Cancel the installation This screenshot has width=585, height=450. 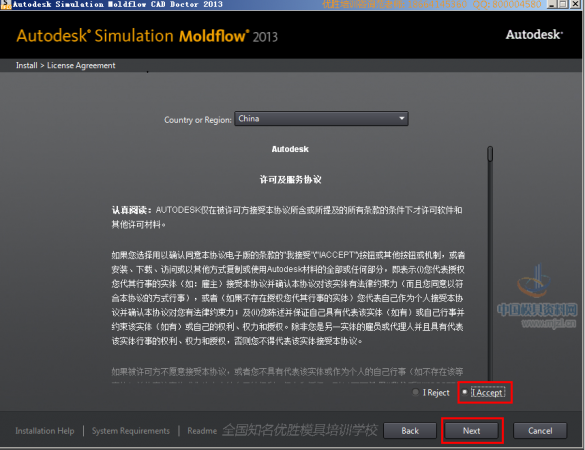pos(540,431)
